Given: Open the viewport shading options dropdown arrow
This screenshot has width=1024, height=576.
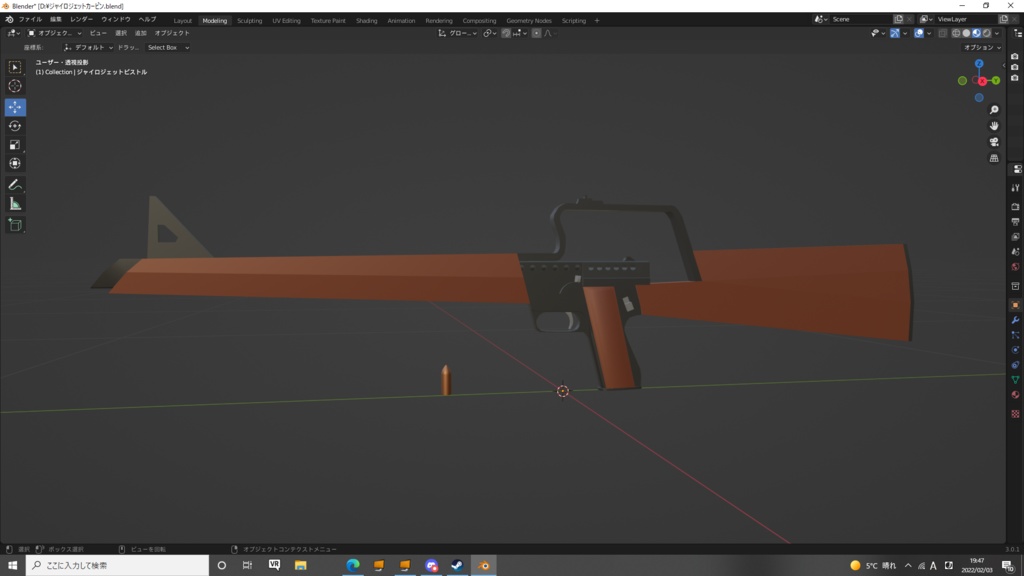Looking at the screenshot, I should pos(997,33).
